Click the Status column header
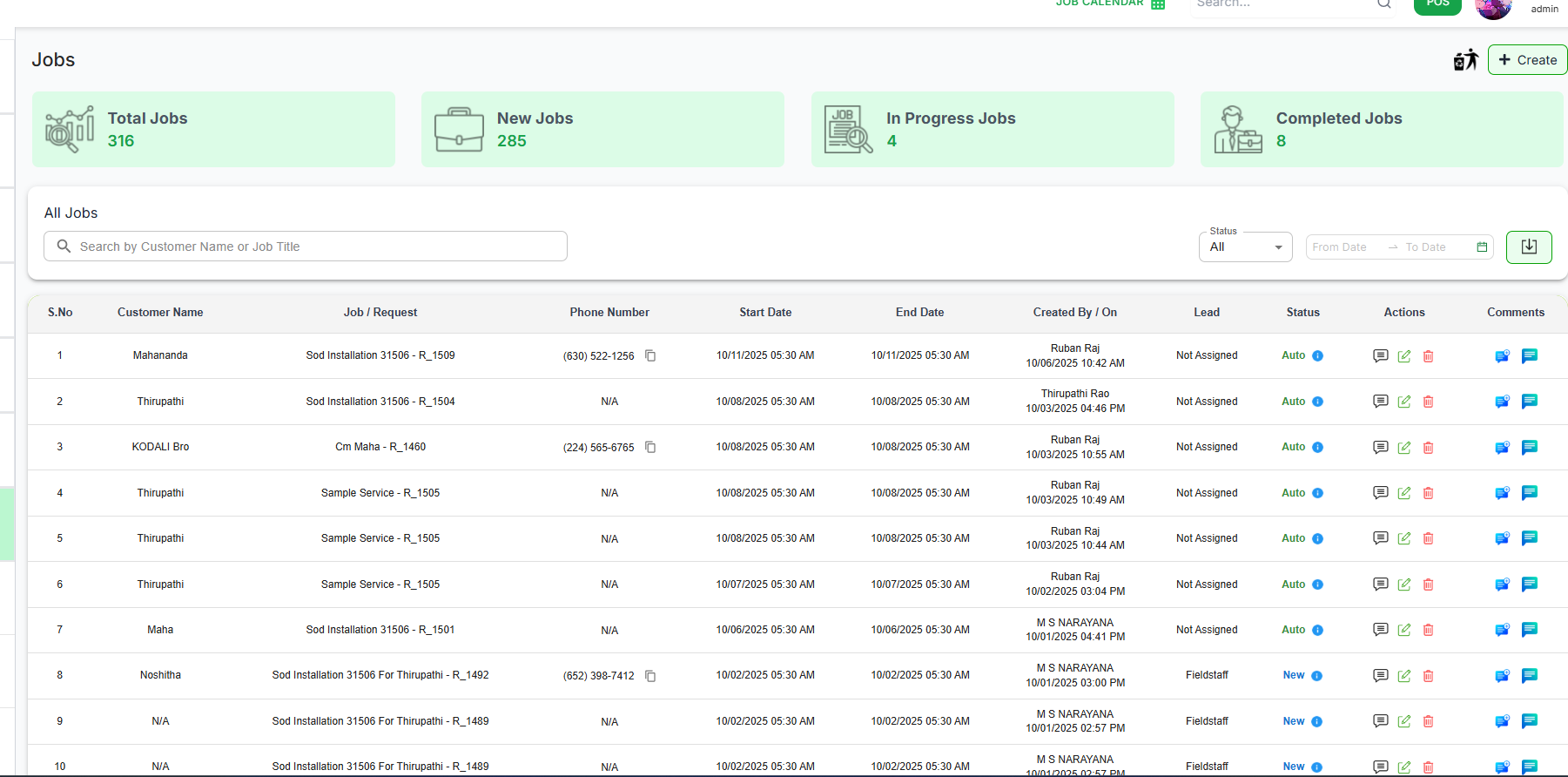The height and width of the screenshot is (777, 1568). [1302, 313]
